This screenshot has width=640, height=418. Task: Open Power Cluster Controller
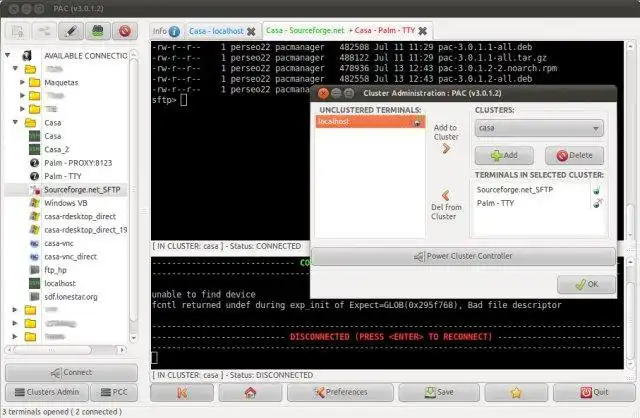coord(463,256)
